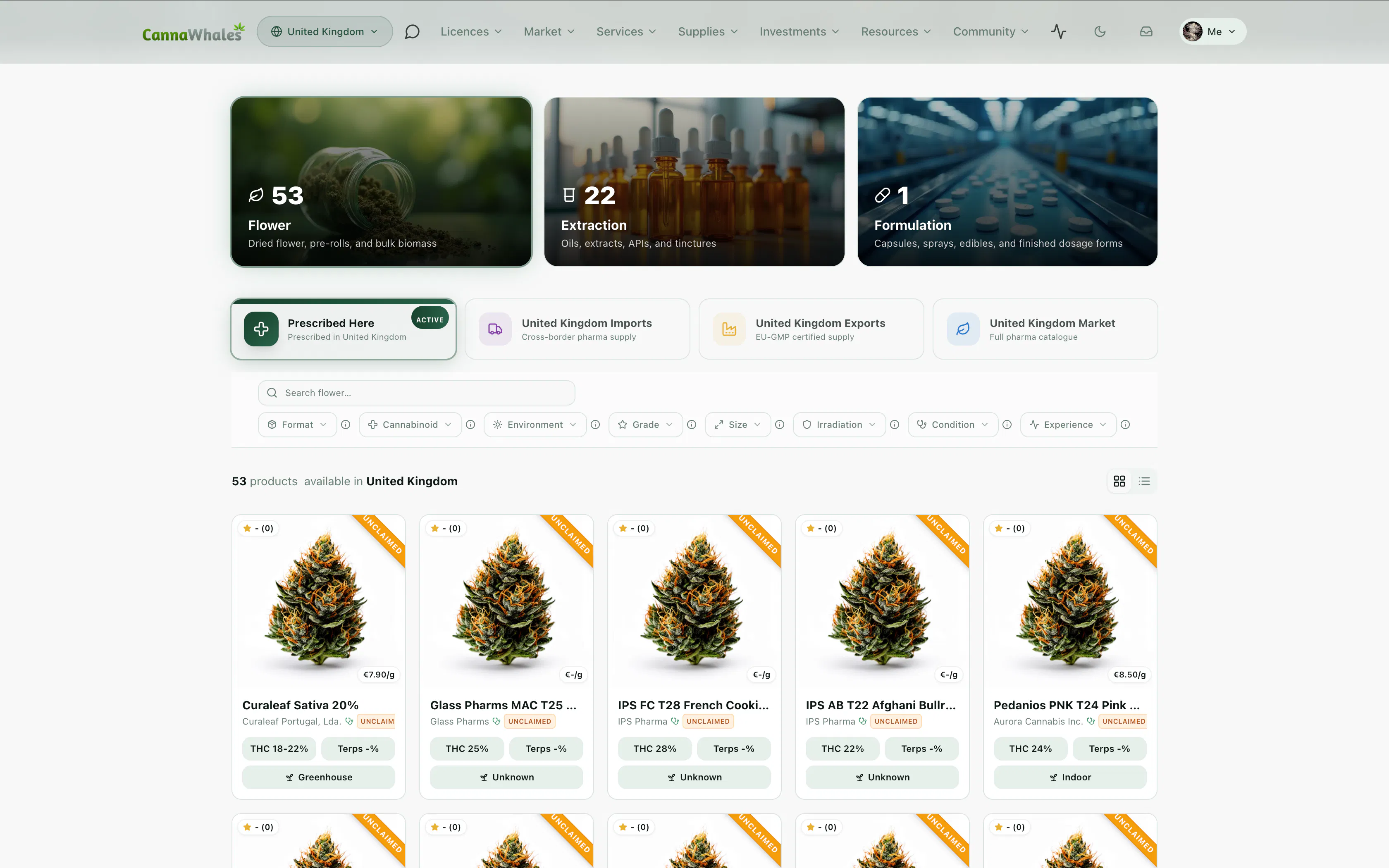Expand the Licences menu
Image resolution: width=1389 pixels, height=868 pixels.
471,31
